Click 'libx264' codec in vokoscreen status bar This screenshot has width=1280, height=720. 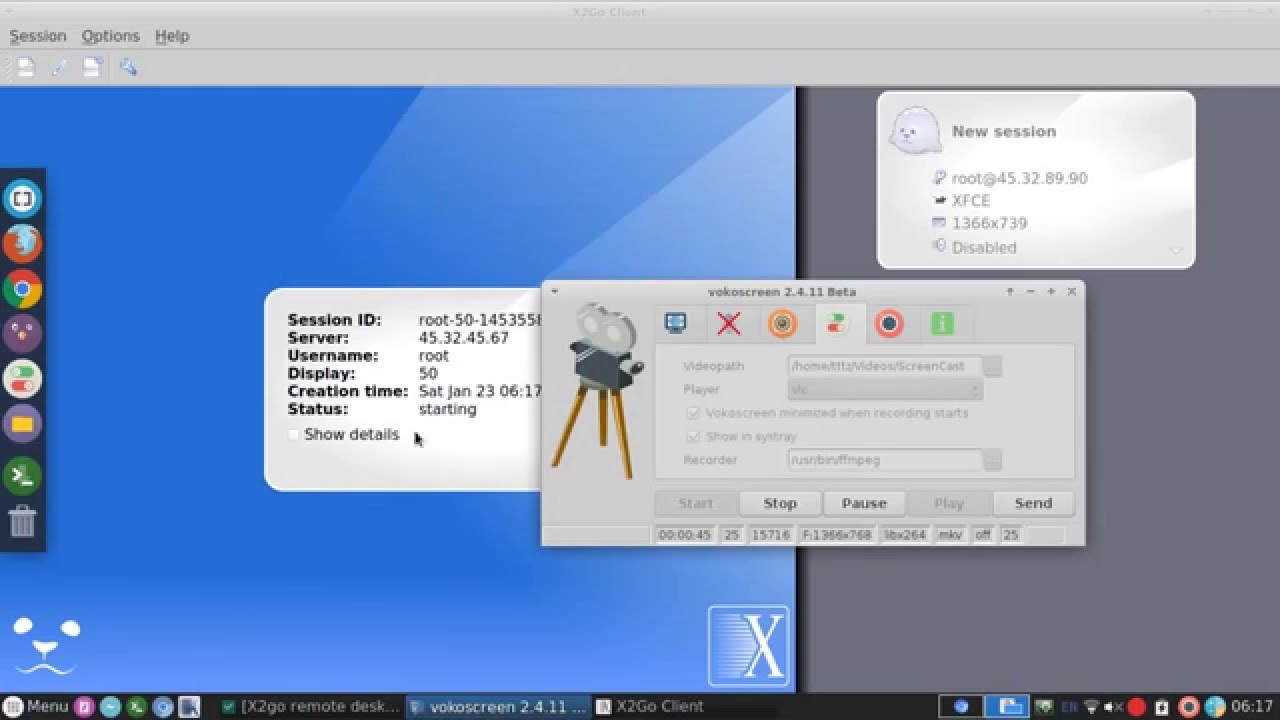coord(905,535)
